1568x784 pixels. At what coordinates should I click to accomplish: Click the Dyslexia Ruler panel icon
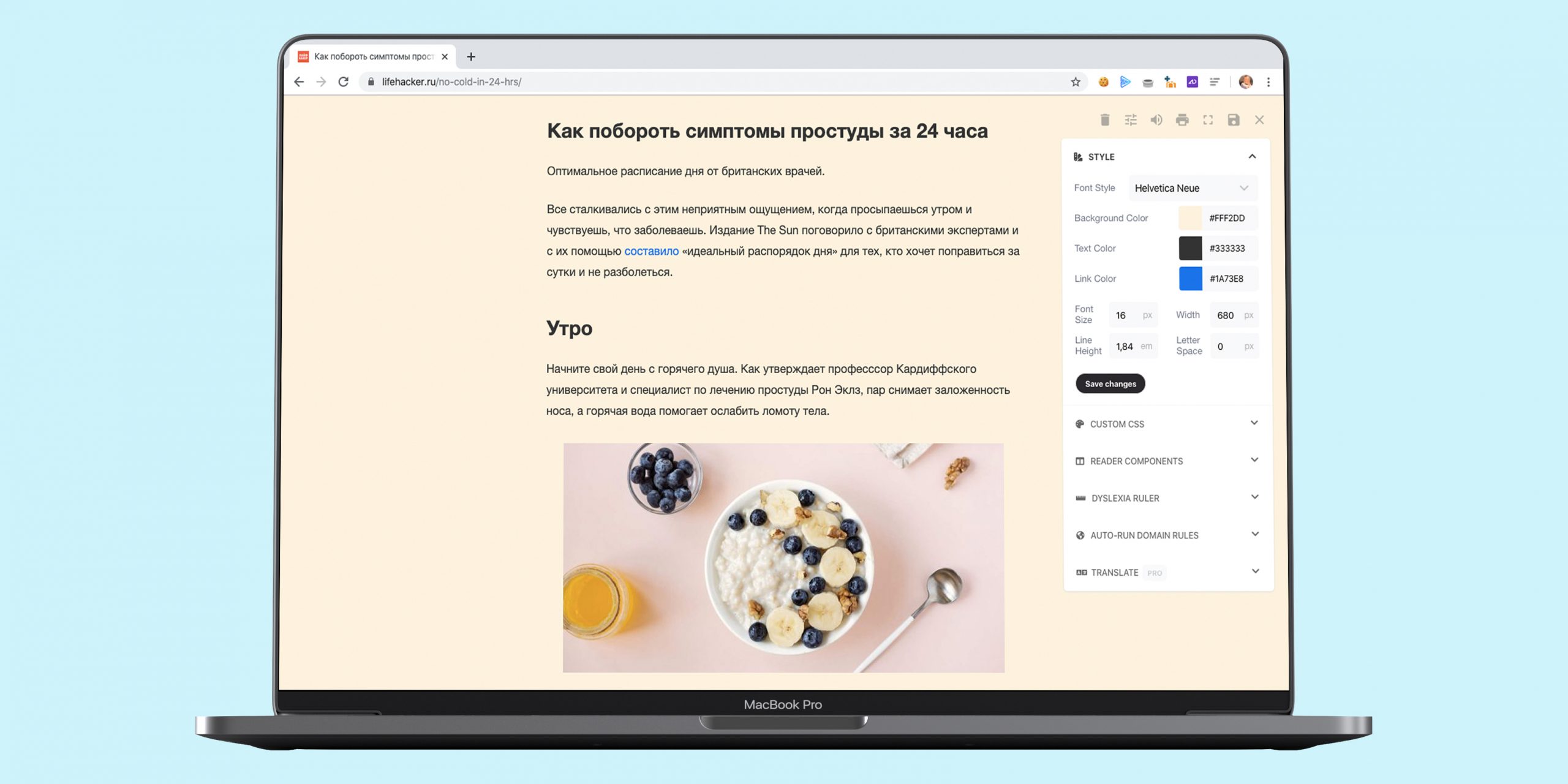tap(1079, 497)
